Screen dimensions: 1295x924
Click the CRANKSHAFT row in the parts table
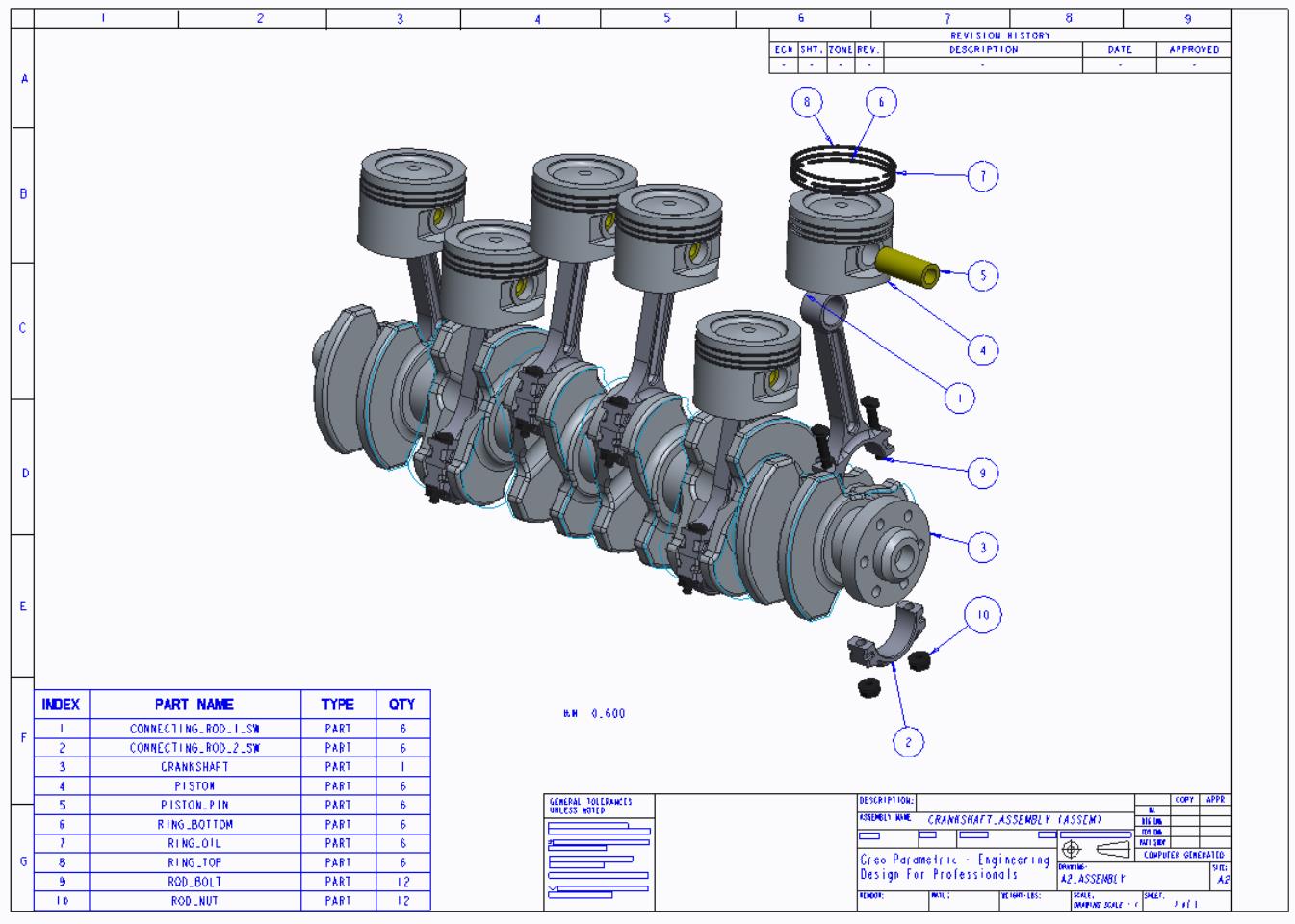click(x=194, y=767)
